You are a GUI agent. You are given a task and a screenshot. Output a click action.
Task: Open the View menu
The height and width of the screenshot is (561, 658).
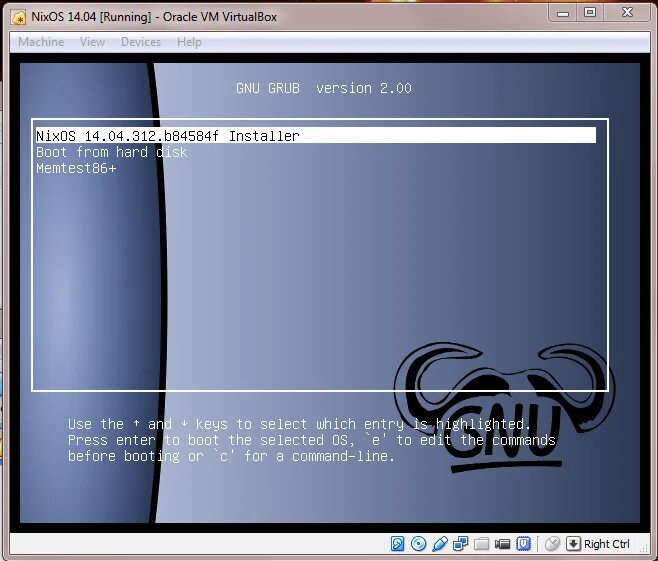pyautogui.click(x=92, y=42)
